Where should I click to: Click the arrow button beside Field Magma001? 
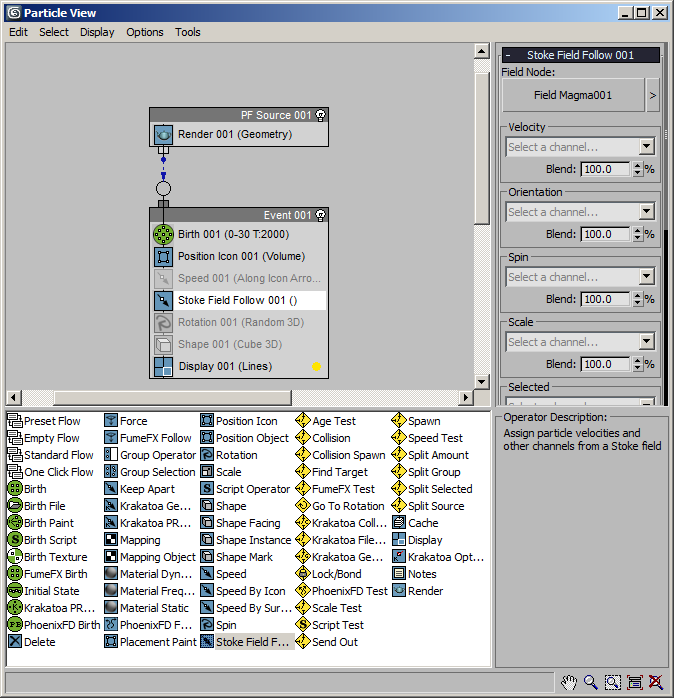click(653, 95)
